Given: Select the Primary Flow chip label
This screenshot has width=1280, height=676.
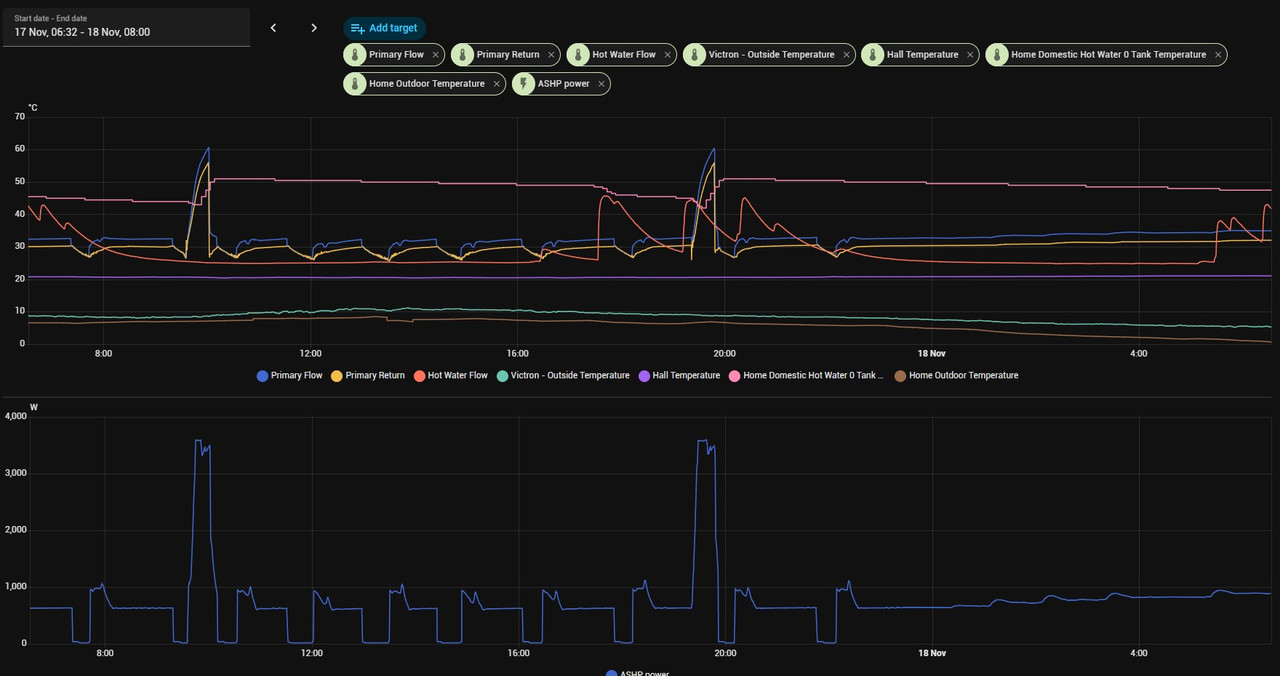Looking at the screenshot, I should 396,55.
